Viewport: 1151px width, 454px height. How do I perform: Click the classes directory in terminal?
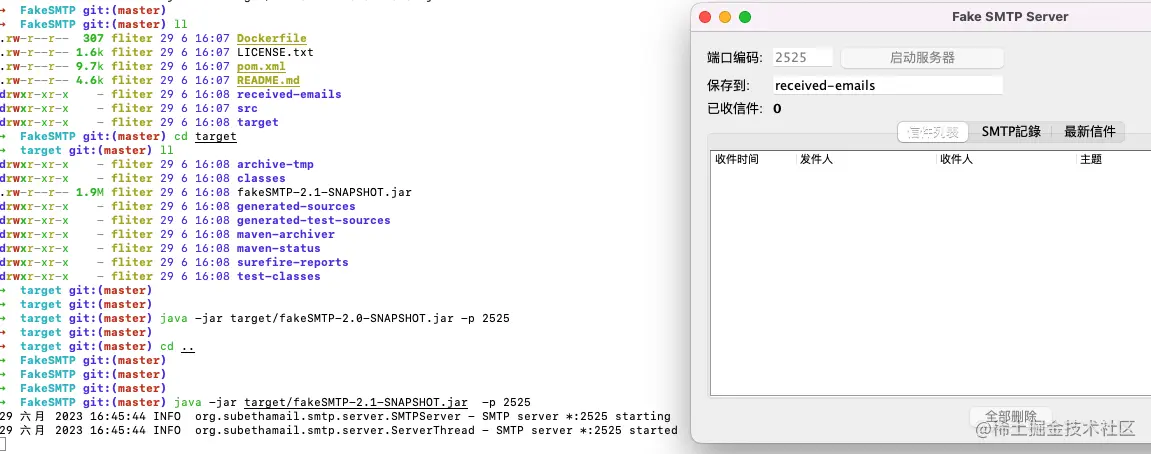pyautogui.click(x=261, y=178)
